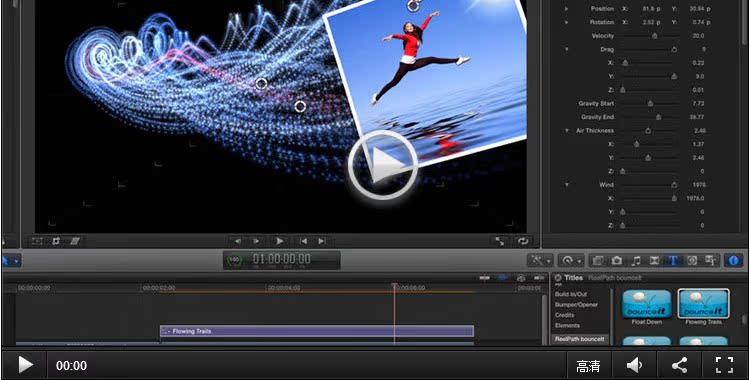Play the web video from the bottom bar

pos(25,365)
